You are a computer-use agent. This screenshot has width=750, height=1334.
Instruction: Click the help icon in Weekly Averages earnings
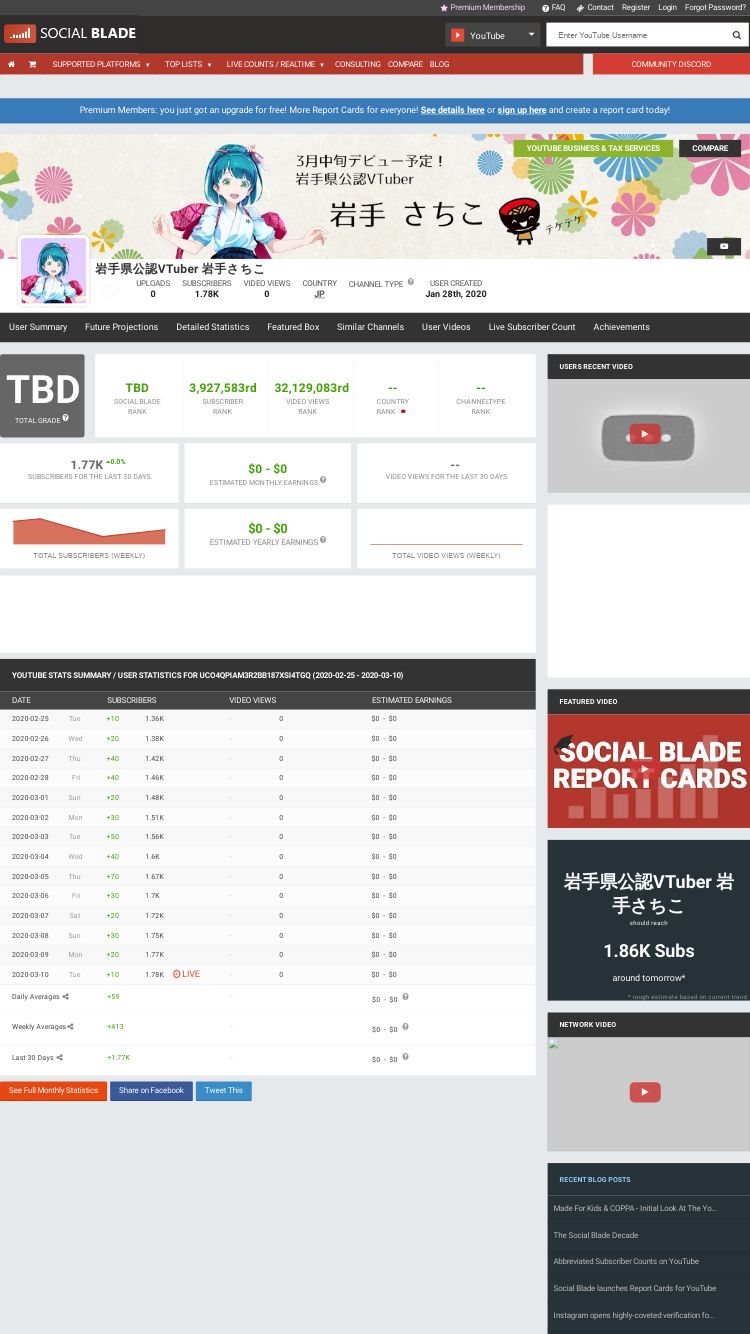pyautogui.click(x=405, y=1026)
